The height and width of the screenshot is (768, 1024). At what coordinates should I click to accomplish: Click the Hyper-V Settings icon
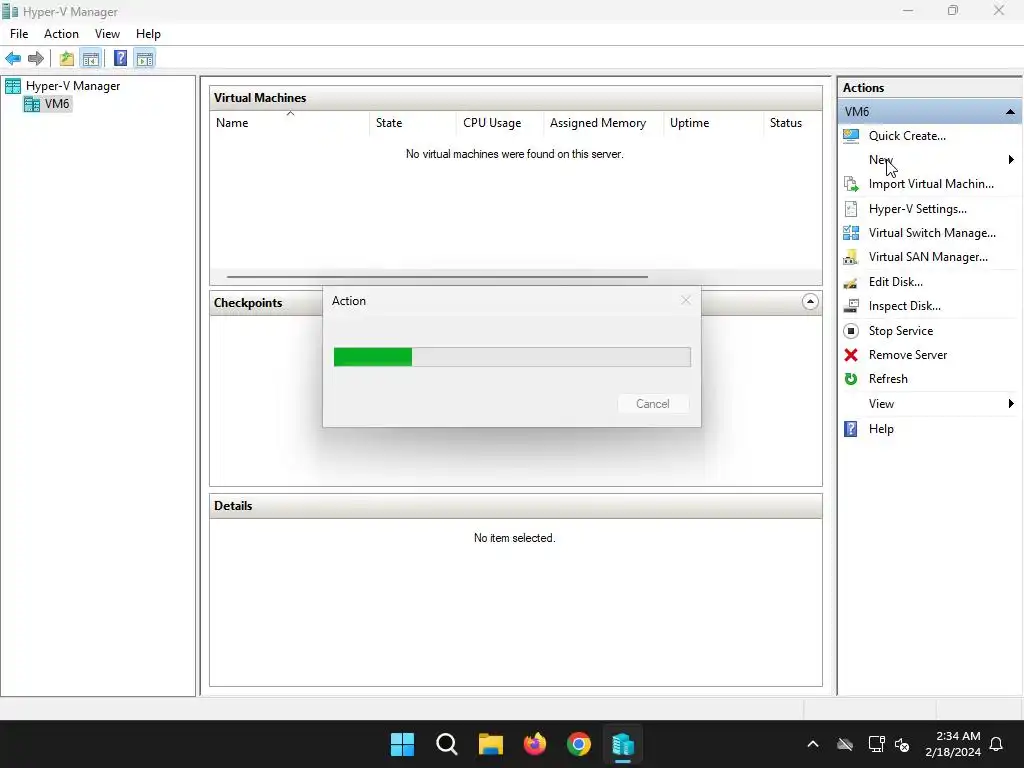851,209
